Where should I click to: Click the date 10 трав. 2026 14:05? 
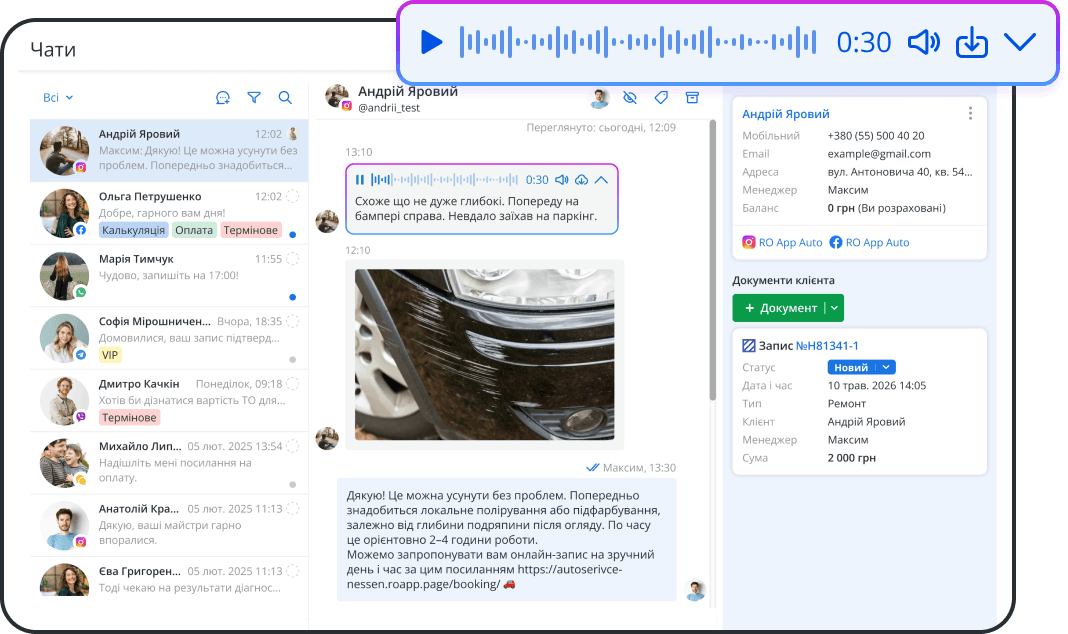pos(877,385)
